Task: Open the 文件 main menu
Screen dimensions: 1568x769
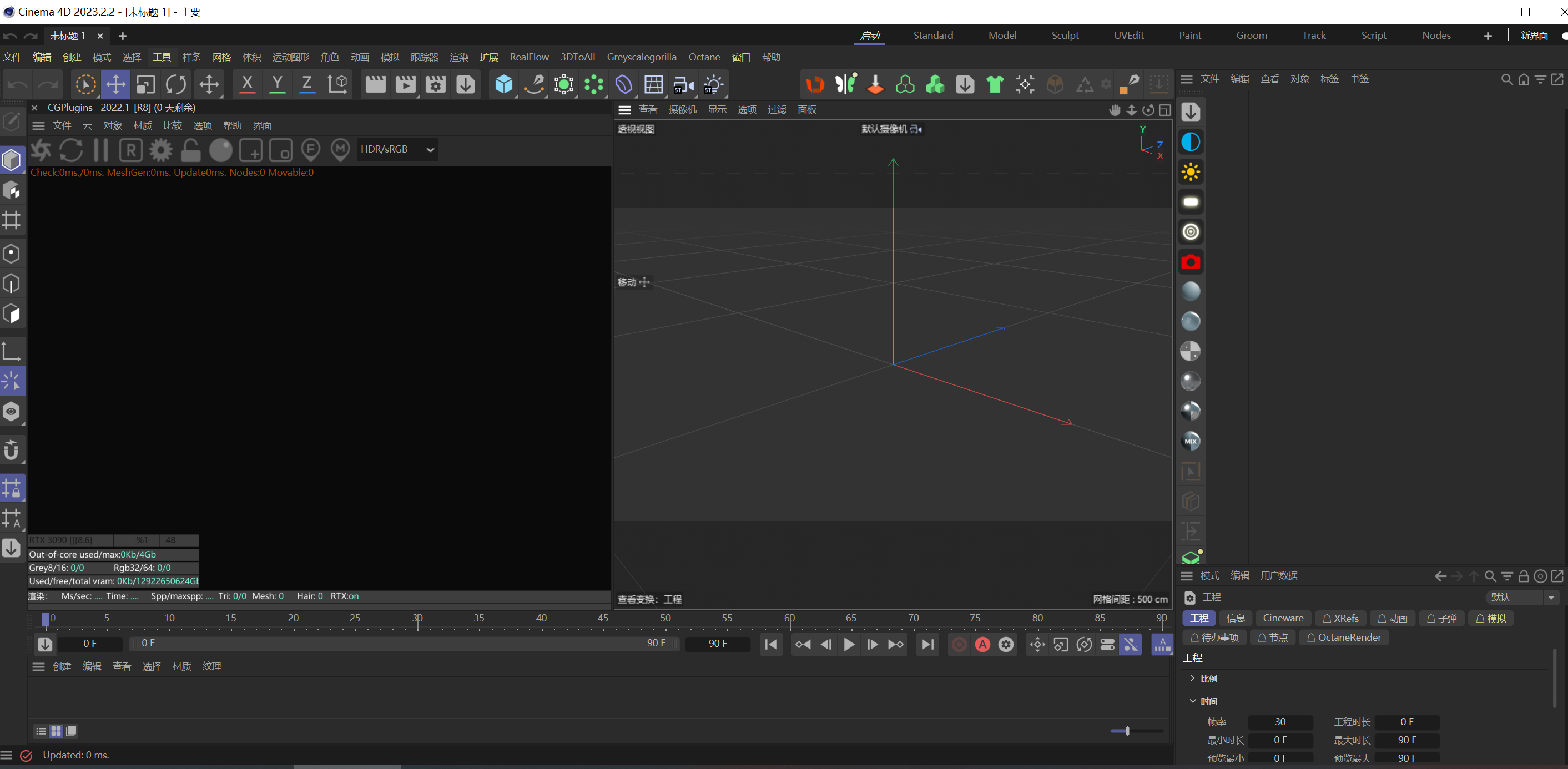Action: click(12, 57)
